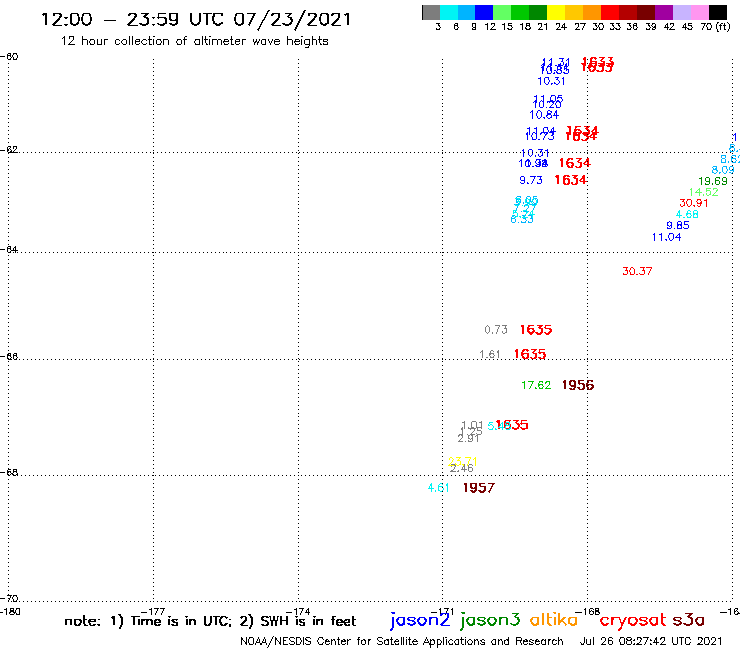Click the light blue 8.09 value

tap(723, 170)
